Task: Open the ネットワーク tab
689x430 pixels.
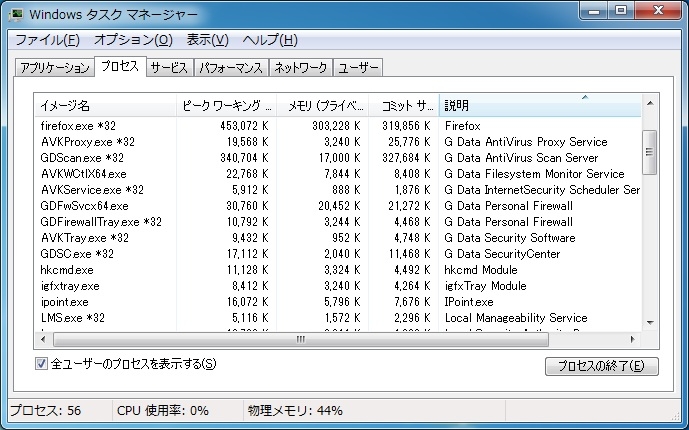Action: (301, 68)
